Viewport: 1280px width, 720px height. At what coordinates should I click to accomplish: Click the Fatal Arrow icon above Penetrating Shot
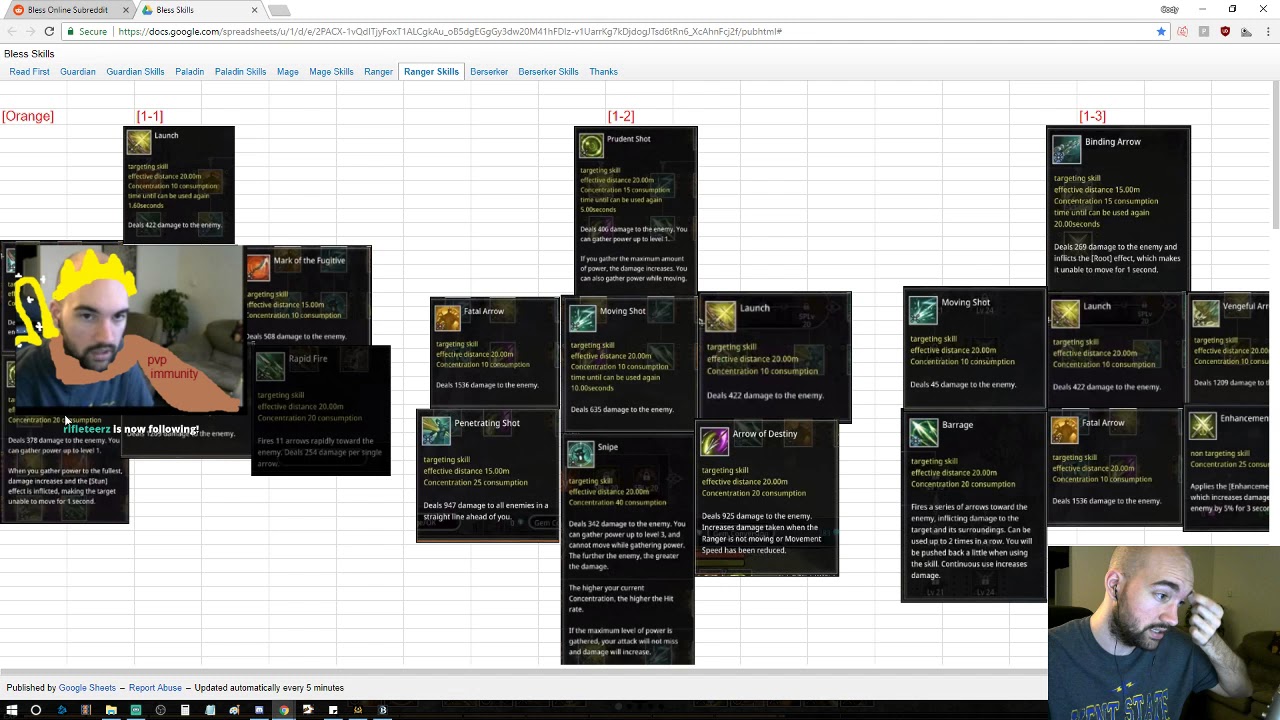pyautogui.click(x=447, y=318)
